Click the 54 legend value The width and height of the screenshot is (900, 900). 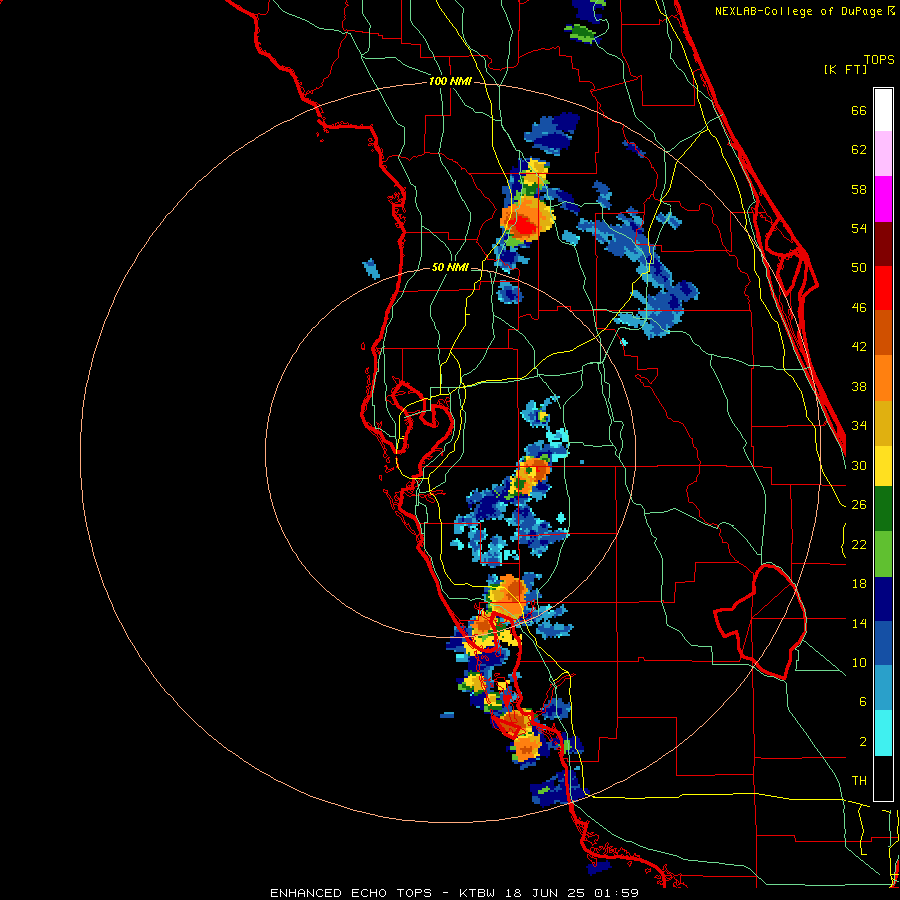pyautogui.click(x=859, y=228)
